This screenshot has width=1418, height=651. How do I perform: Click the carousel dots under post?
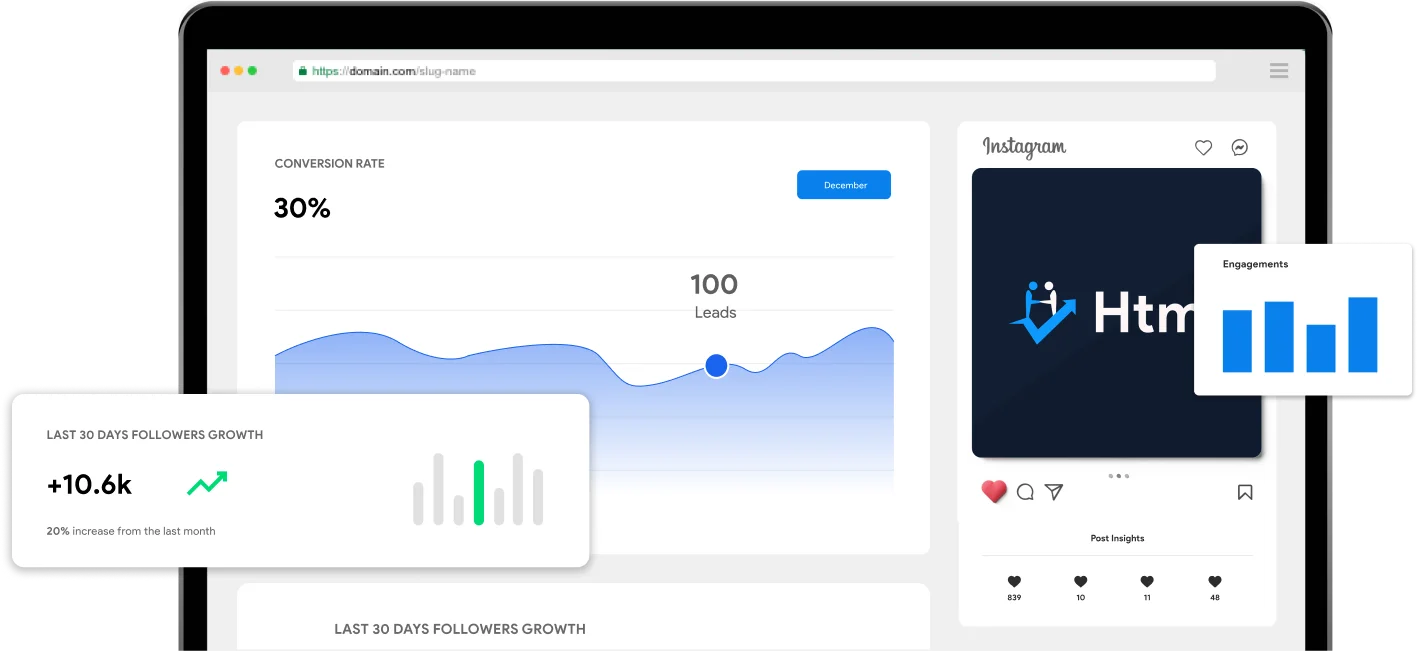pyautogui.click(x=1118, y=476)
